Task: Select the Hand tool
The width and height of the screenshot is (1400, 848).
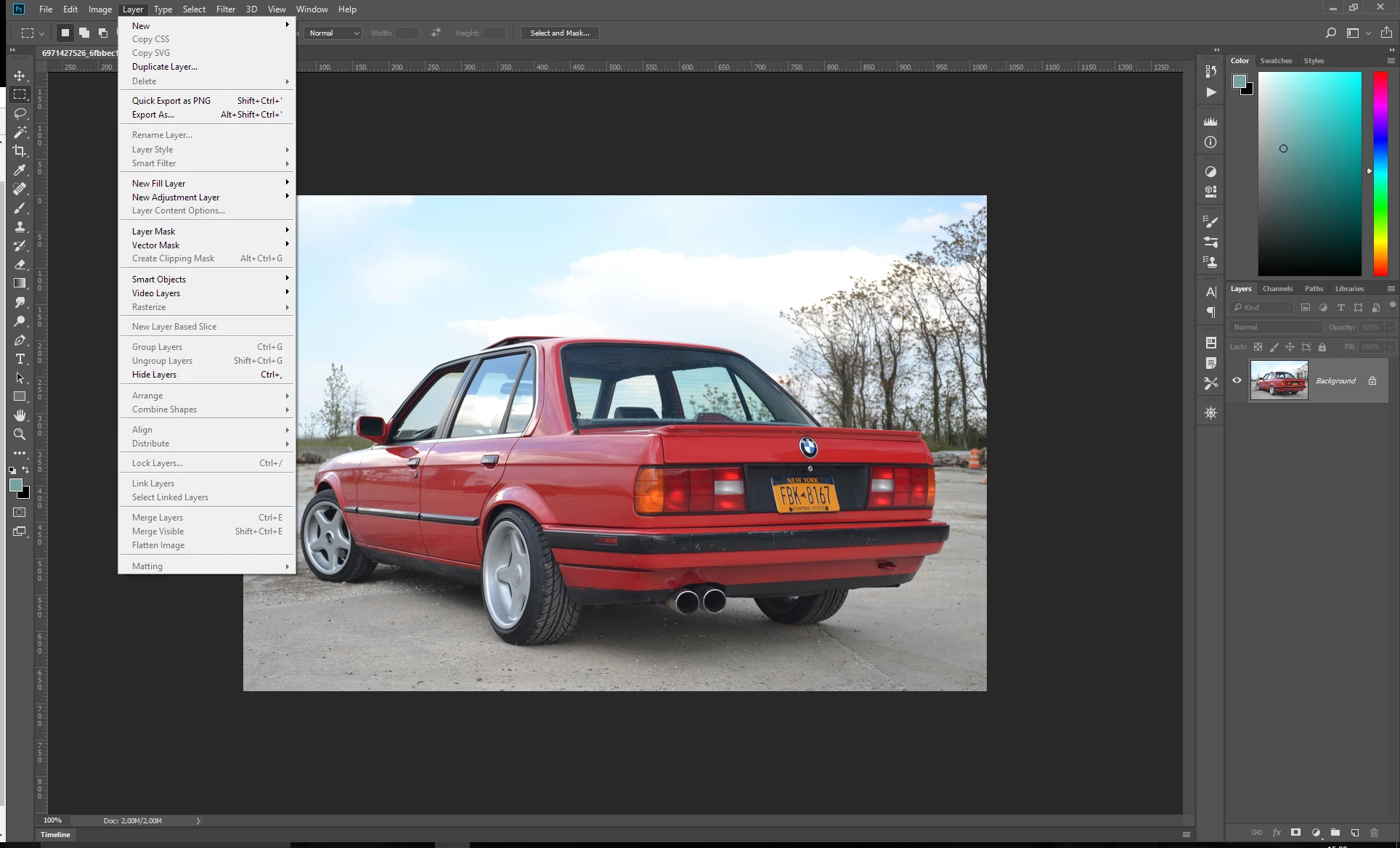Action: coord(20,415)
